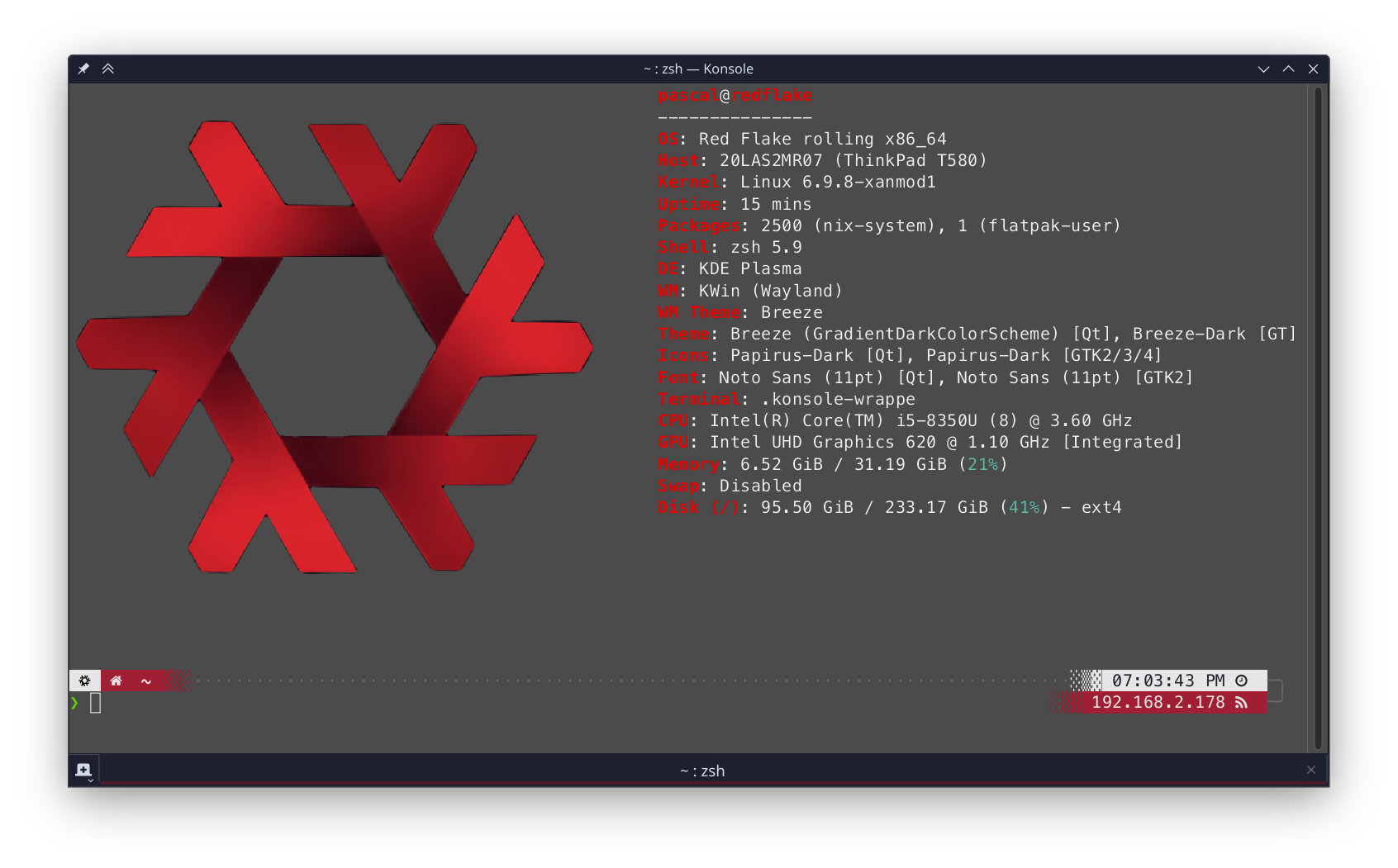This screenshot has width=1398, height=868.
Task: Click the Shell value 'zsh 5.9'
Action: 766,247
